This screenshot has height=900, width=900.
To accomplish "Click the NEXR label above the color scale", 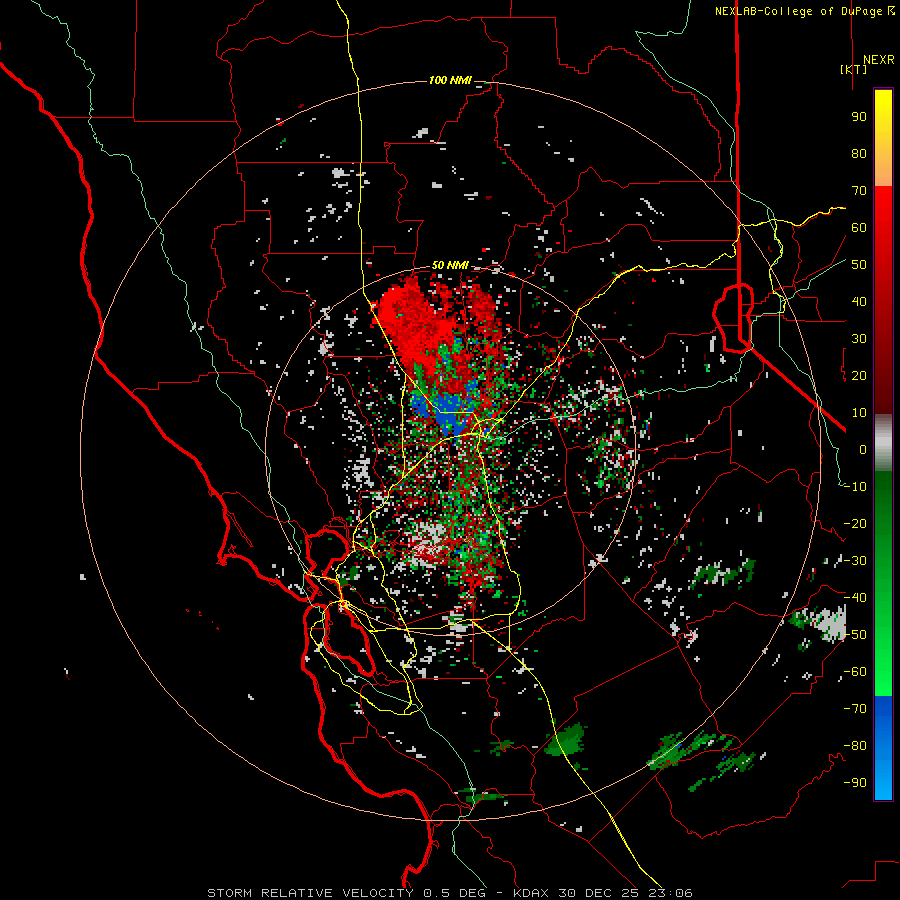I will tap(878, 60).
